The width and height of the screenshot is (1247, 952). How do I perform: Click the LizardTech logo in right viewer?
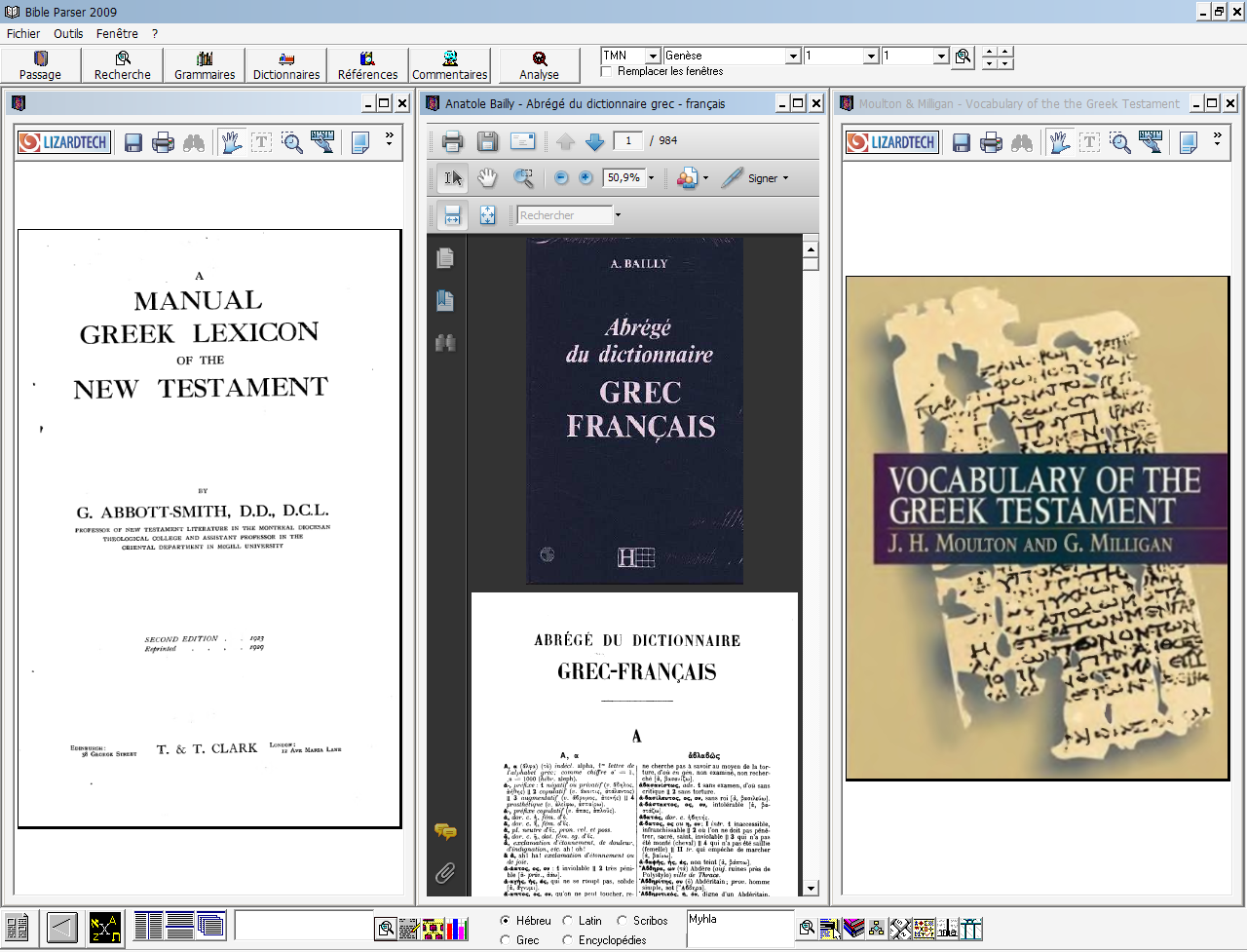(x=891, y=142)
